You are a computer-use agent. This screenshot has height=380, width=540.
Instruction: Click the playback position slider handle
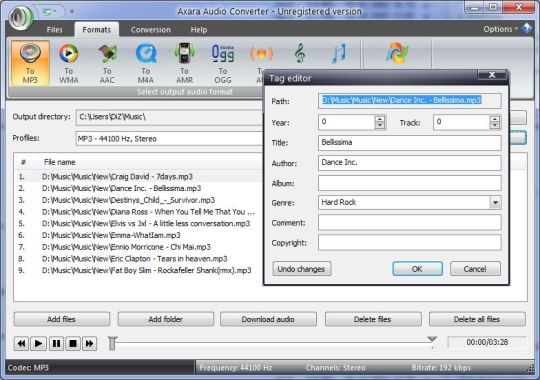pos(112,343)
